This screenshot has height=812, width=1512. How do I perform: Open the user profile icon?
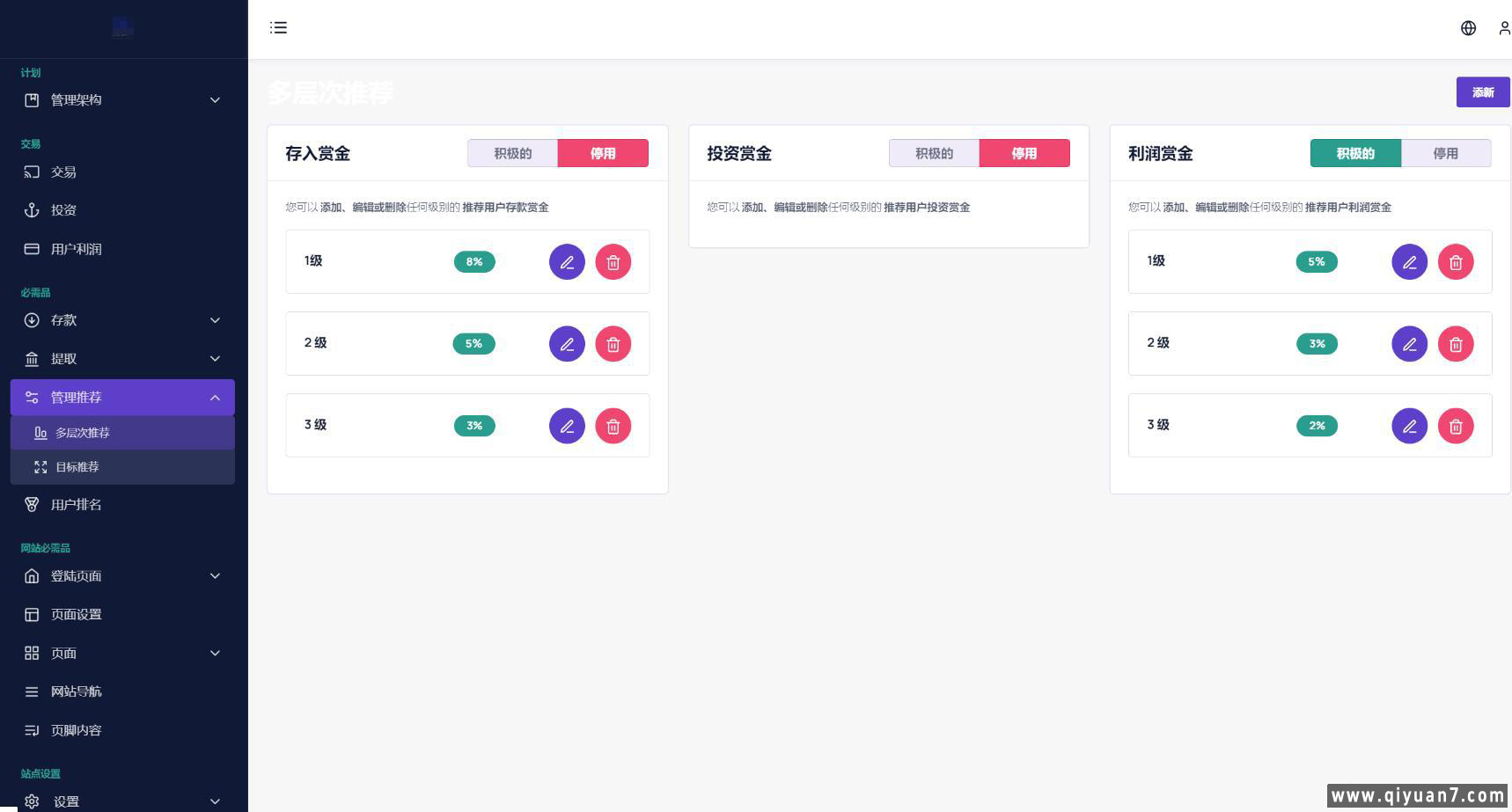click(1503, 28)
